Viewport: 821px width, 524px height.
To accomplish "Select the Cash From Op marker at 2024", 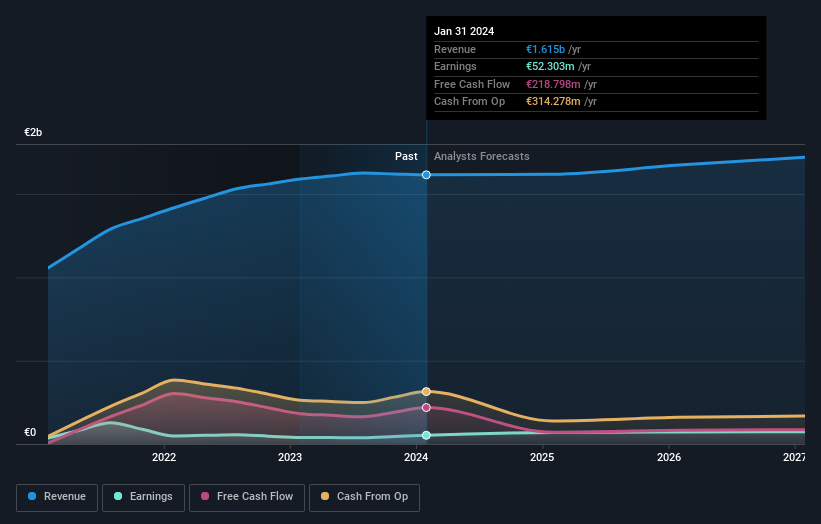I will click(x=426, y=392).
